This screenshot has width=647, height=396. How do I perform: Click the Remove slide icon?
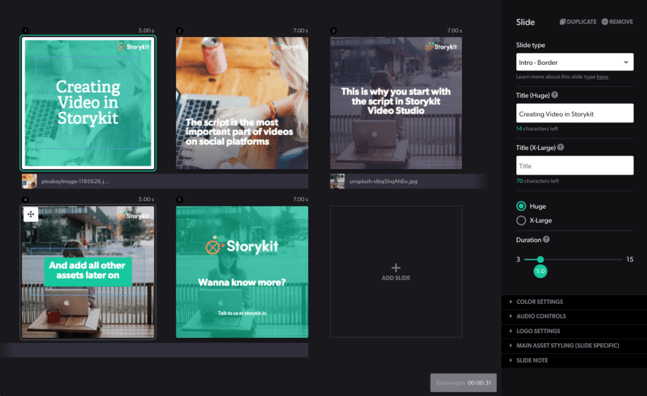tap(605, 22)
